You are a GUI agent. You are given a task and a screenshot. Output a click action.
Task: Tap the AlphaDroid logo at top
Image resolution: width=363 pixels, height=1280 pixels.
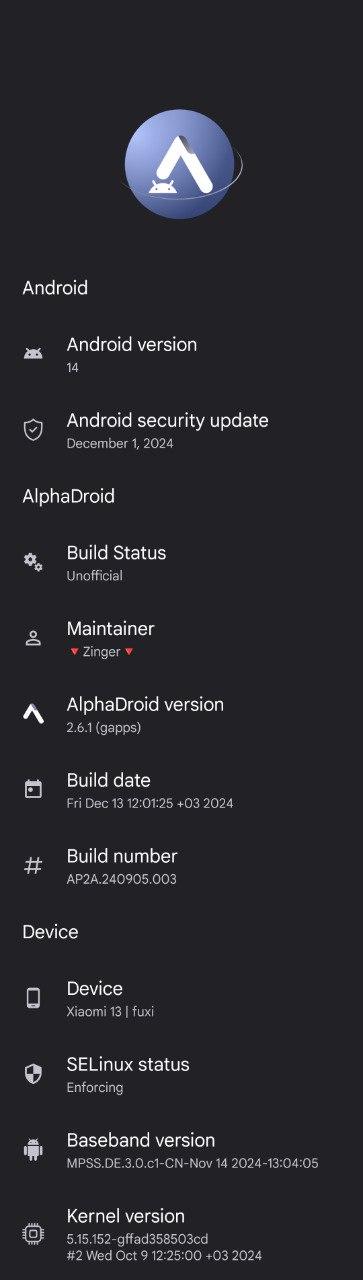(181, 165)
